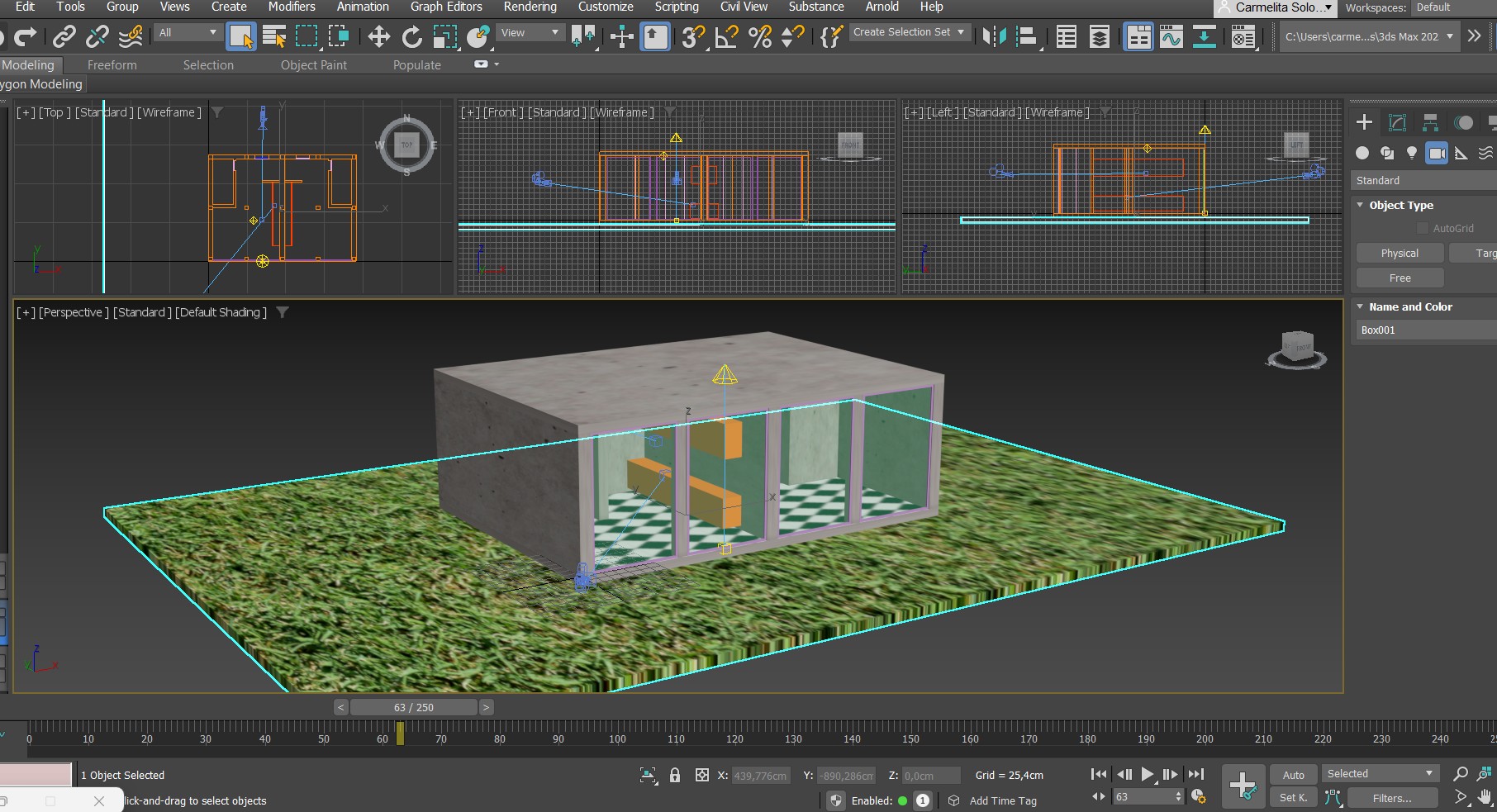The image size is (1497, 812).
Task: Click the Cameras category icon in Create panel
Action: (x=1437, y=153)
